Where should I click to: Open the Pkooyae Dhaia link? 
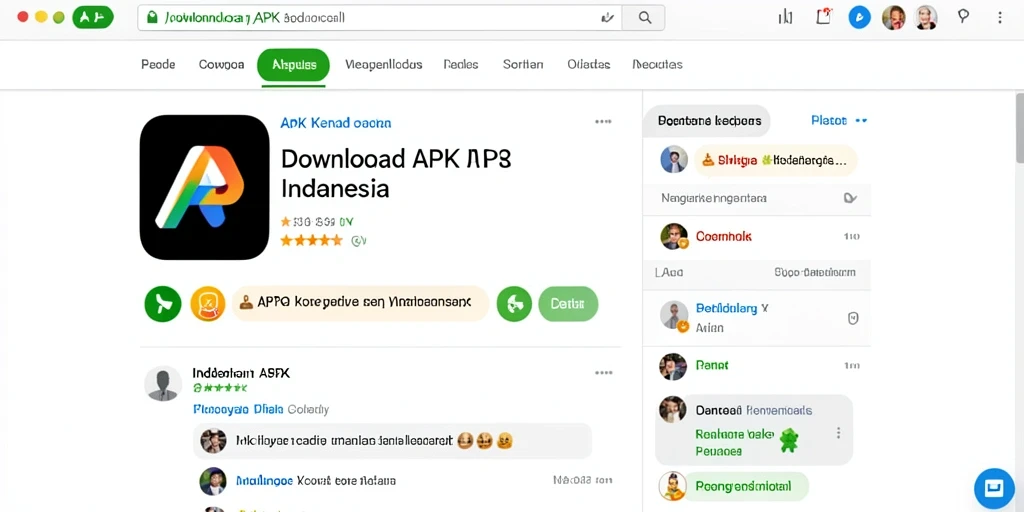[x=238, y=409]
